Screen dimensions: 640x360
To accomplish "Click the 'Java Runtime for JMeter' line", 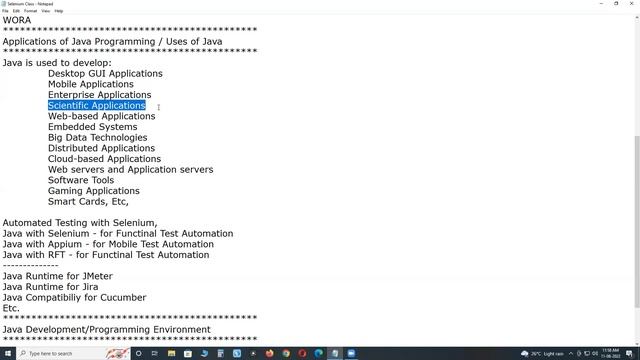I will coord(58,276).
